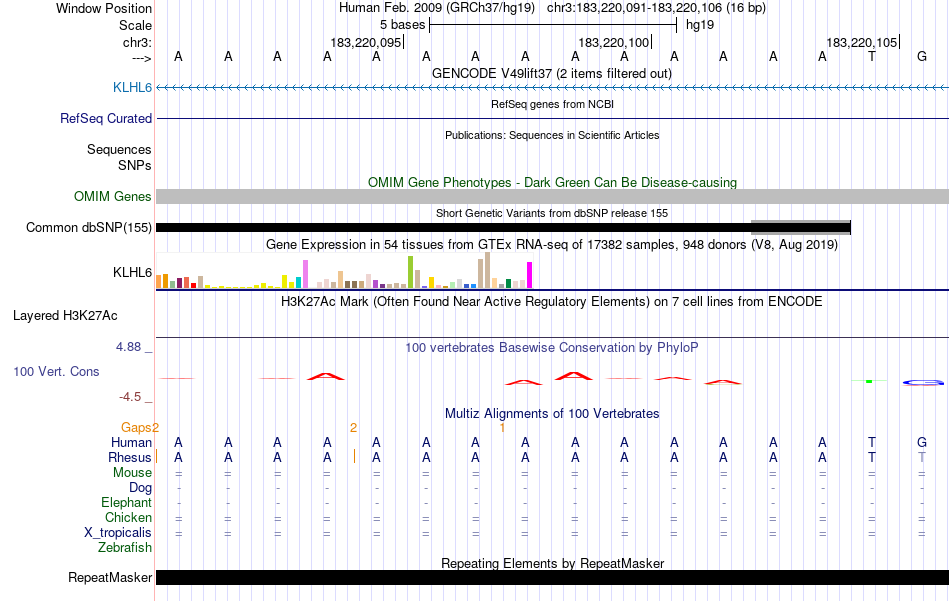Image resolution: width=950 pixels, height=601 pixels.
Task: Click the violet bar in GTEx chart
Action: pos(305,274)
